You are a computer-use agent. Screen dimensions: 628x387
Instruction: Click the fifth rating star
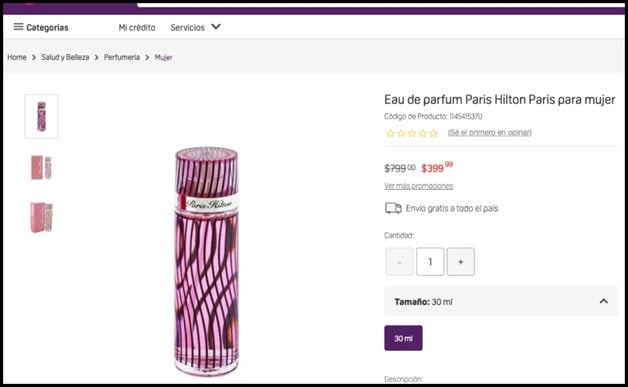(x=434, y=133)
